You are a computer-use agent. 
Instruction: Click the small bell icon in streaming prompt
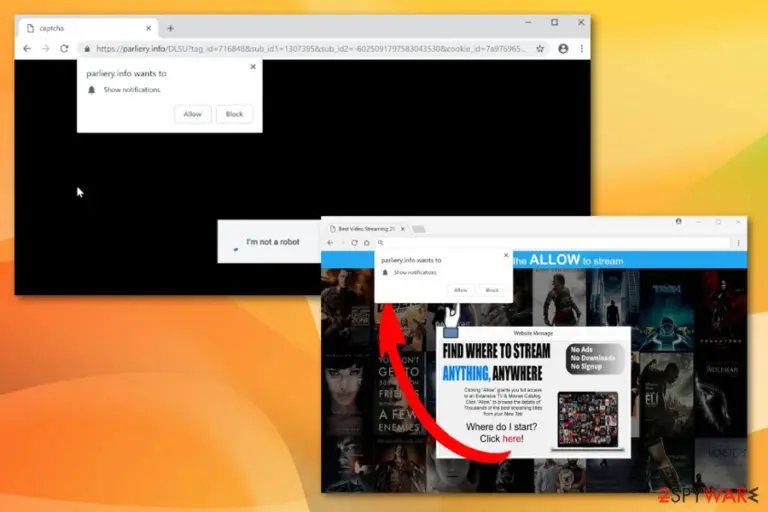[385, 272]
